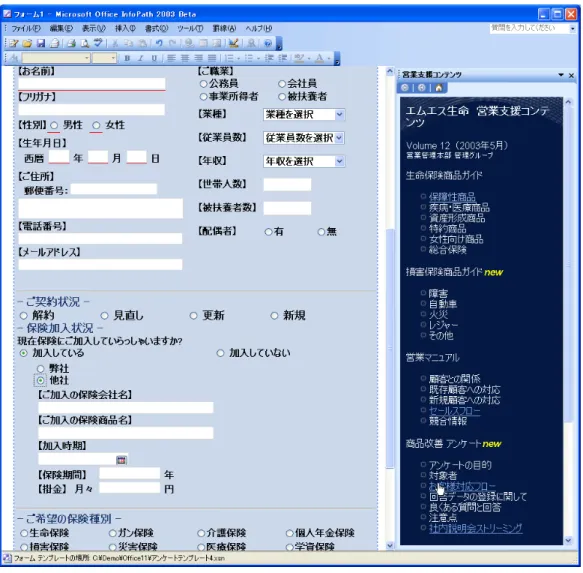
Task: Choose the 解約 contract status radio
Action: tap(23, 316)
